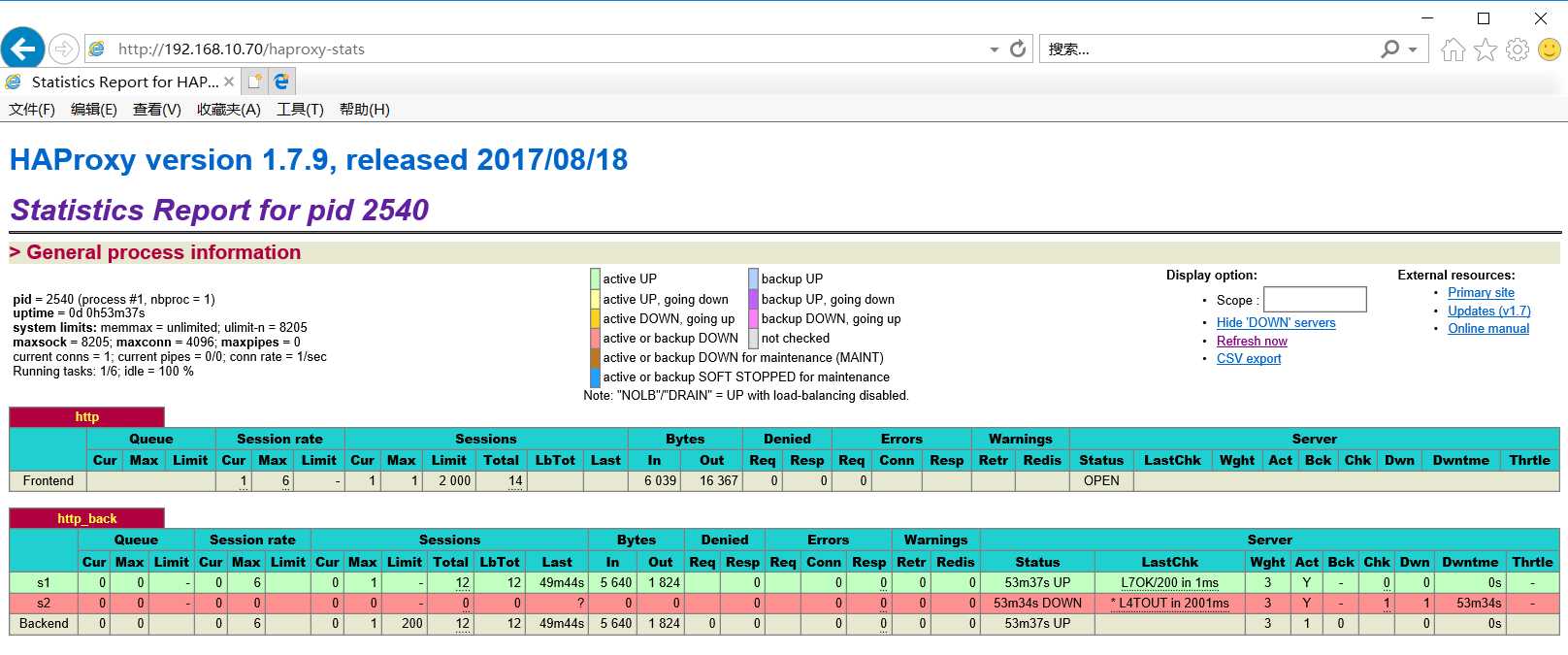Click the s1 server row name
The height and width of the screenshot is (655, 1568).
(44, 582)
